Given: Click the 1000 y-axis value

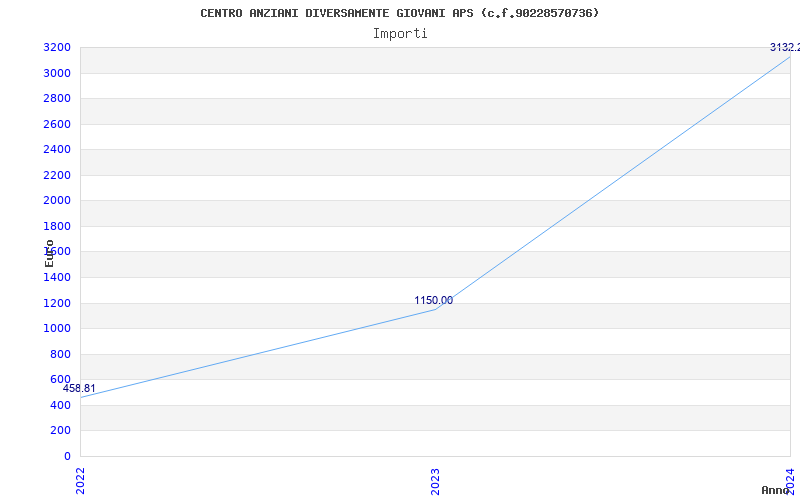Looking at the screenshot, I should click(x=57, y=329).
